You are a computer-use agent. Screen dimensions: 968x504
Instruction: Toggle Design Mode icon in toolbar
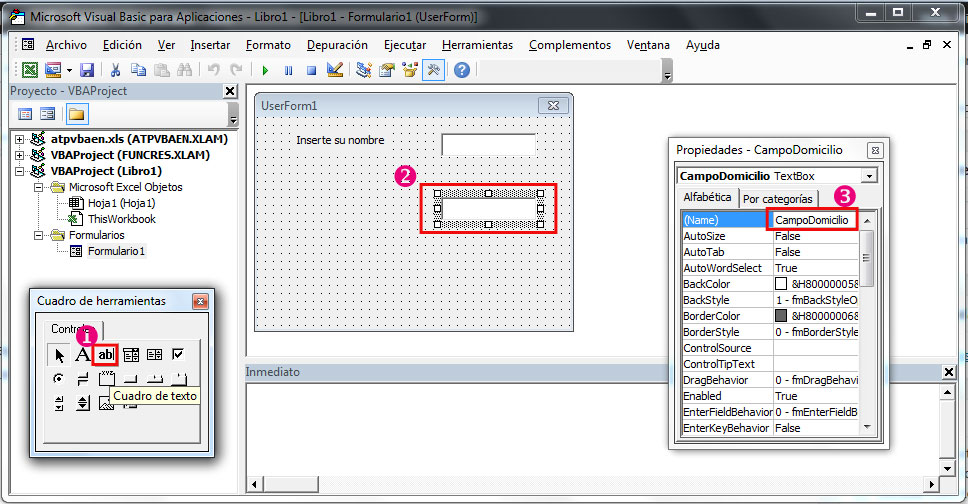pyautogui.click(x=335, y=70)
